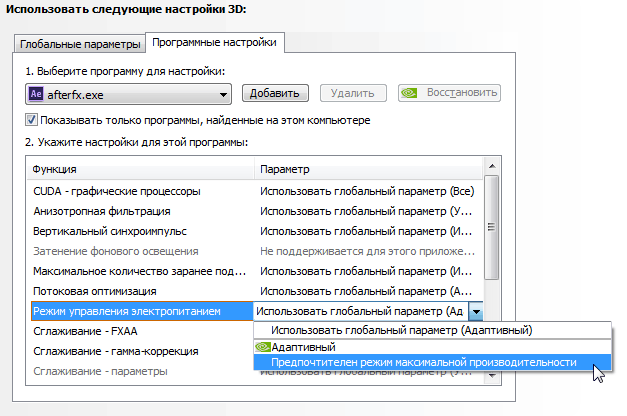Click the Режим управления электропитанием dropdown arrow

[x=476, y=311]
